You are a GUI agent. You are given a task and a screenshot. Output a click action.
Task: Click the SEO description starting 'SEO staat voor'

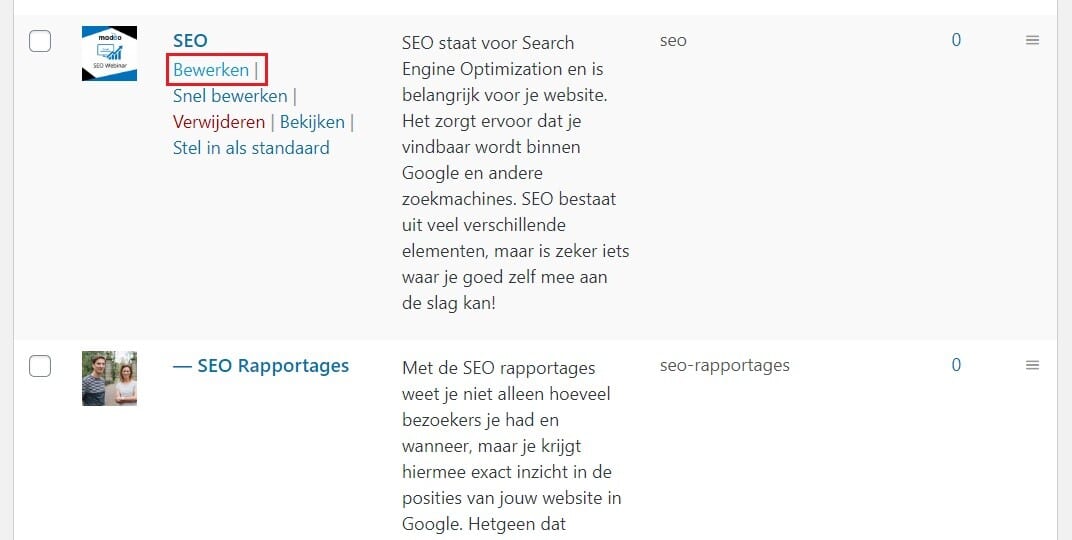coord(515,173)
